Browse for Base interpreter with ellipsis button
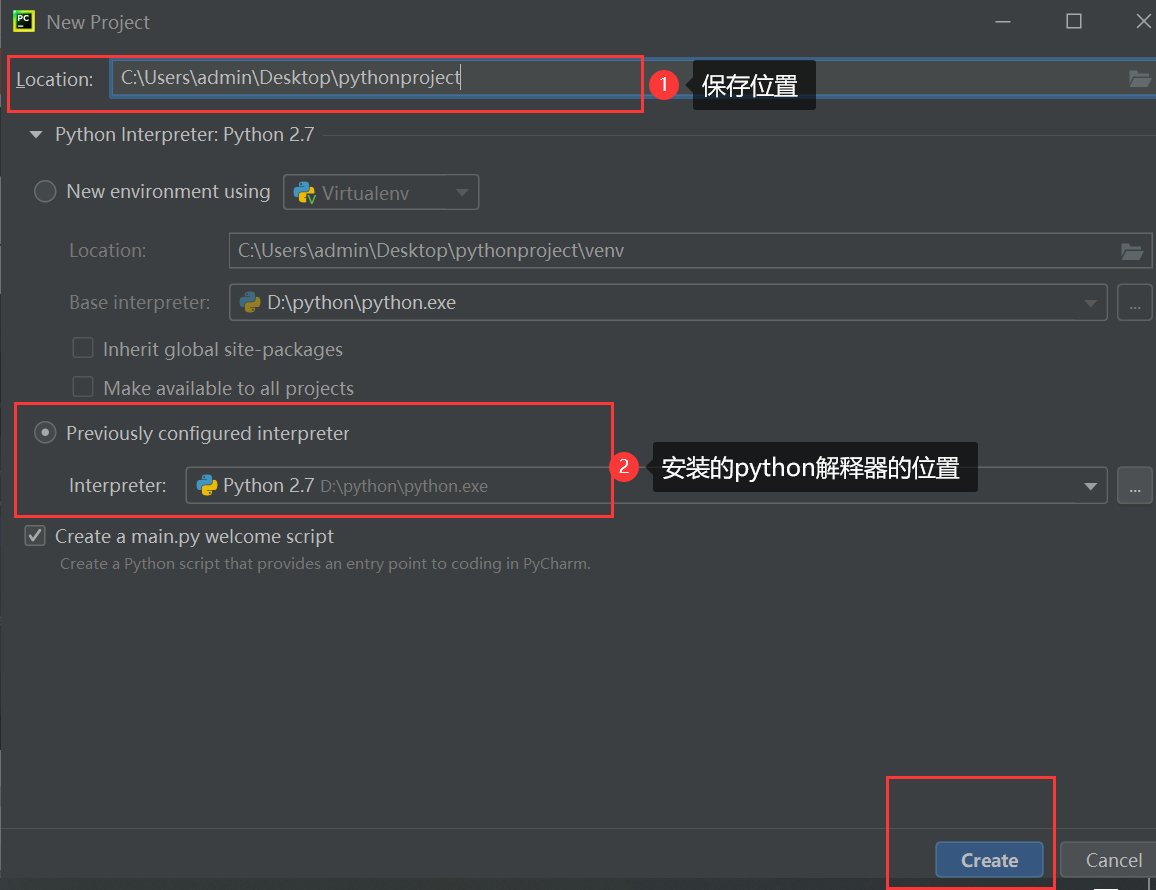 1135,303
